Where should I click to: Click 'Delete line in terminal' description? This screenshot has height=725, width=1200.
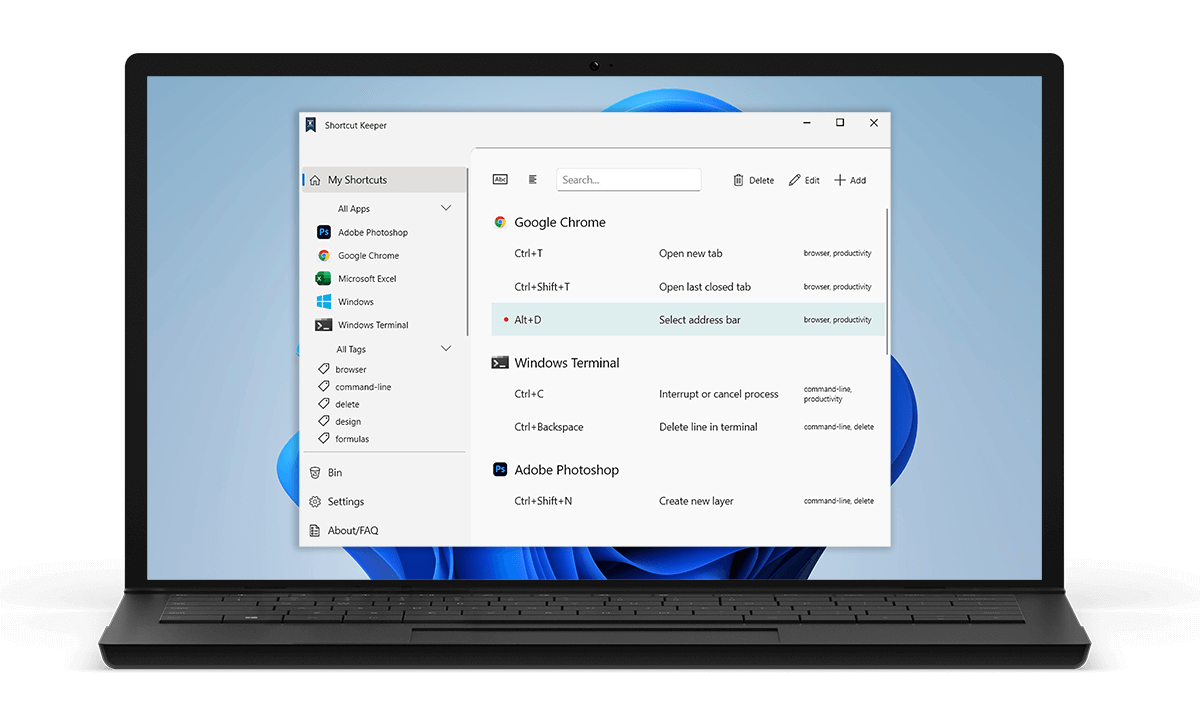[x=708, y=427]
